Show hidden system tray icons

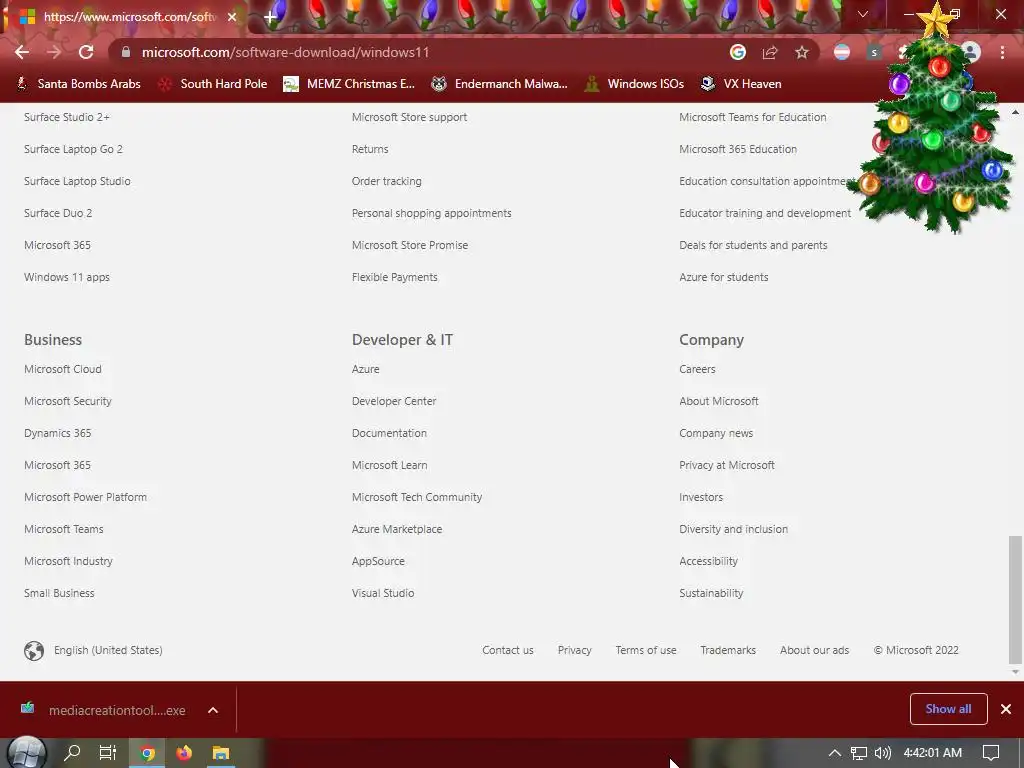click(835, 753)
